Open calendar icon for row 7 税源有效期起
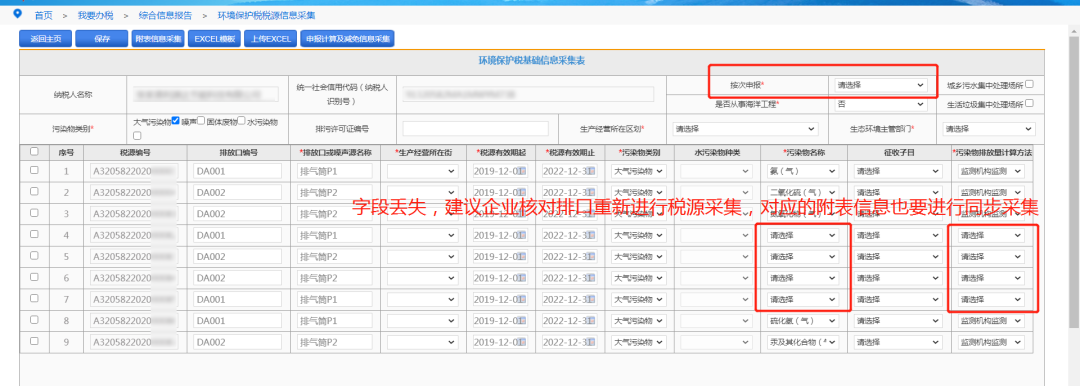This screenshot has width=1080, height=386. point(523,299)
